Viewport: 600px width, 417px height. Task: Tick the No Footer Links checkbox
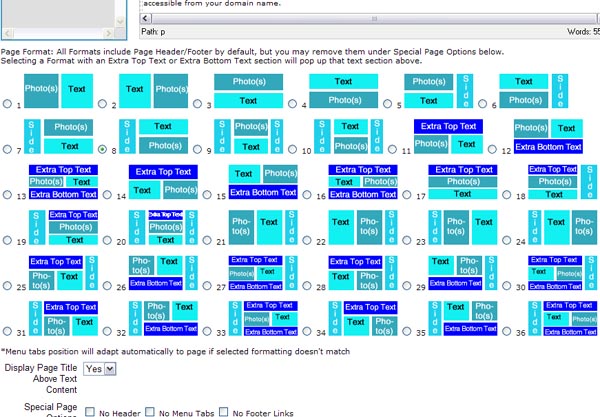pos(223,412)
